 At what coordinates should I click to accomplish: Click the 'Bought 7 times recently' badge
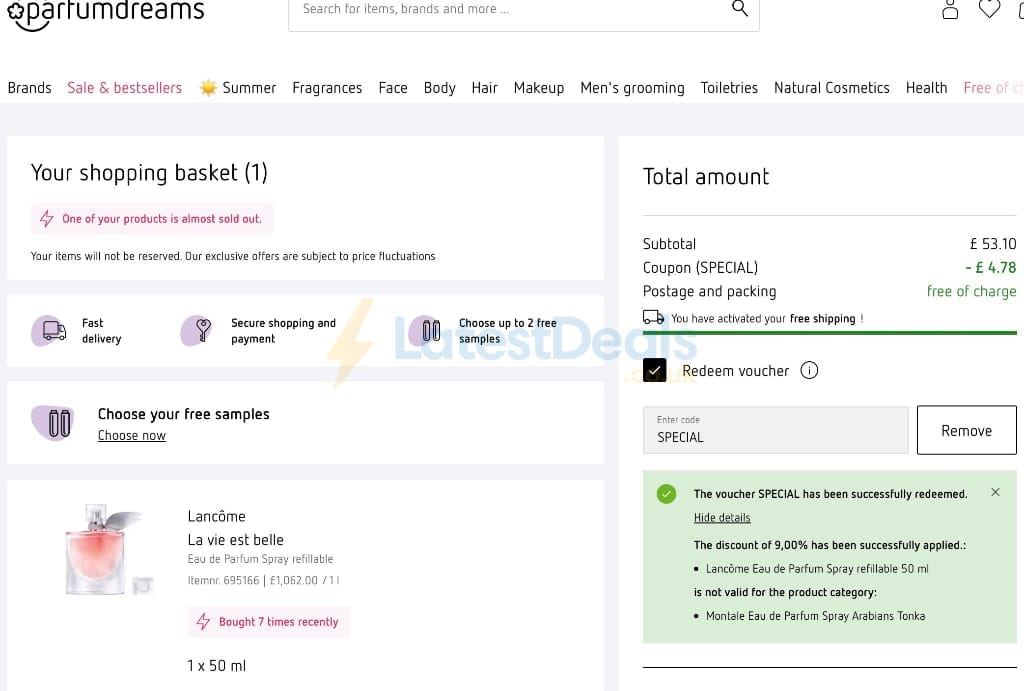click(x=269, y=622)
